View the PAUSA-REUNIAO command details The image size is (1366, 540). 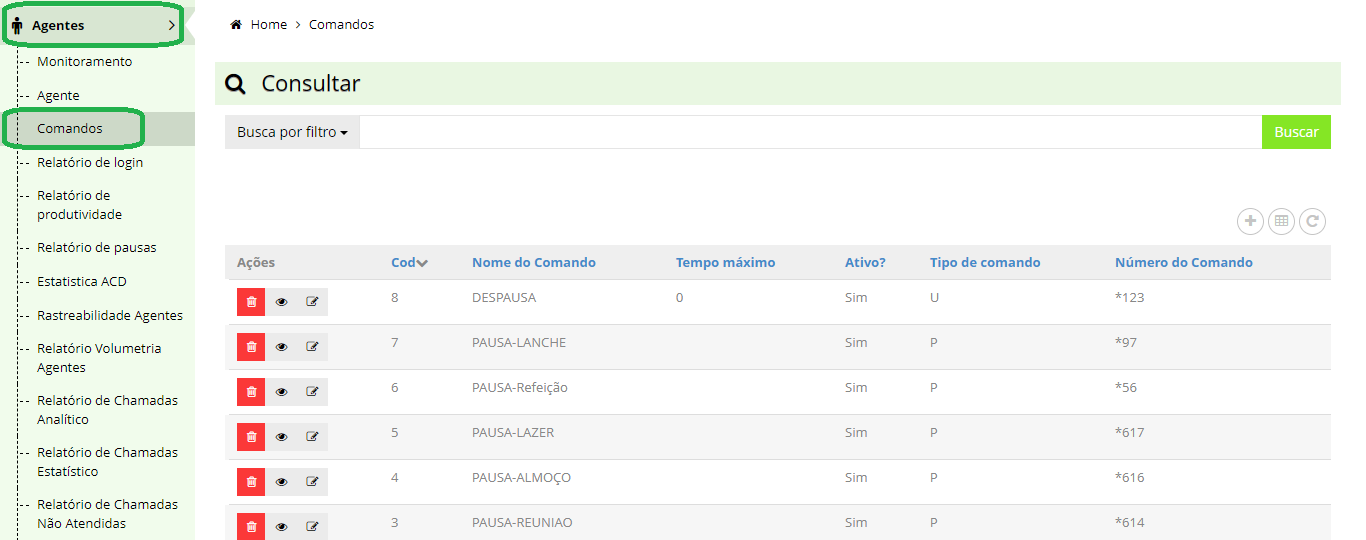click(x=281, y=526)
